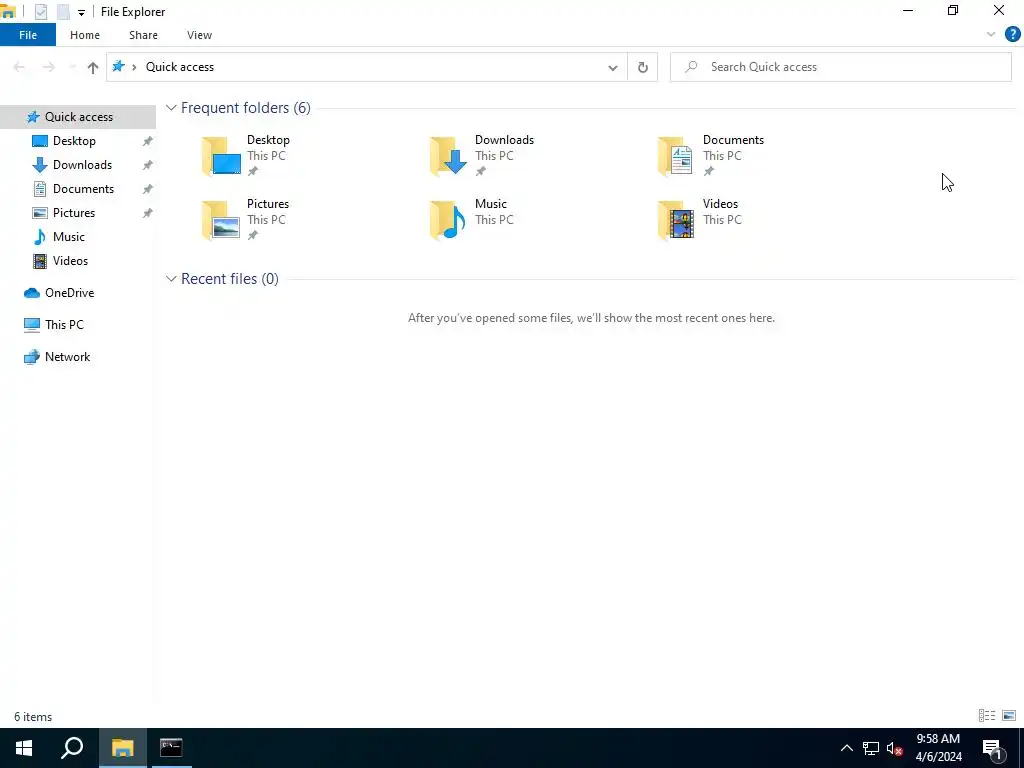Open the notification Action Center

[x=992, y=748]
